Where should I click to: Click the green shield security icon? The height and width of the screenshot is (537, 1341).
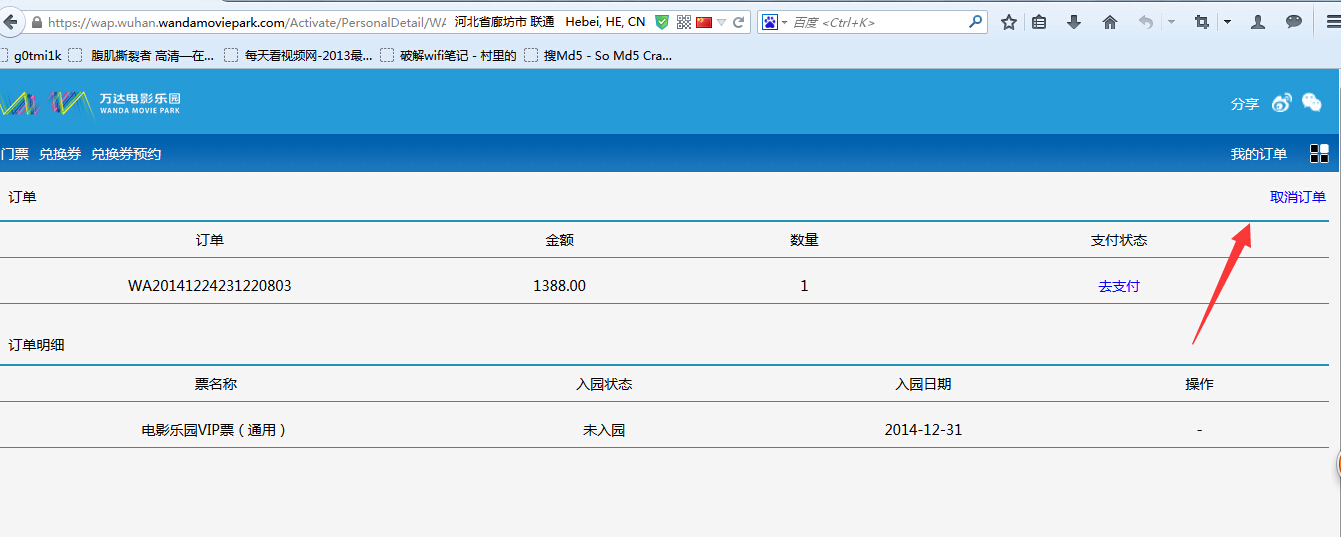pos(662,22)
